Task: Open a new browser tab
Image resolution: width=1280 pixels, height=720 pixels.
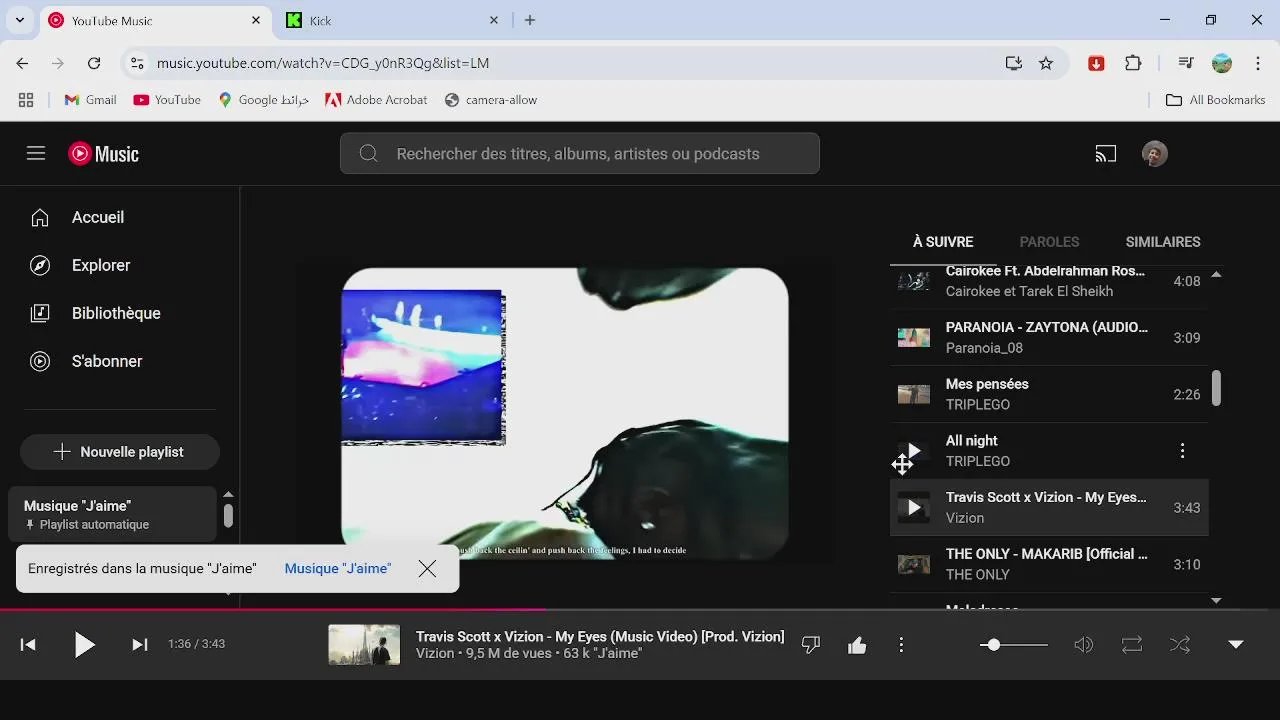Action: [x=530, y=20]
